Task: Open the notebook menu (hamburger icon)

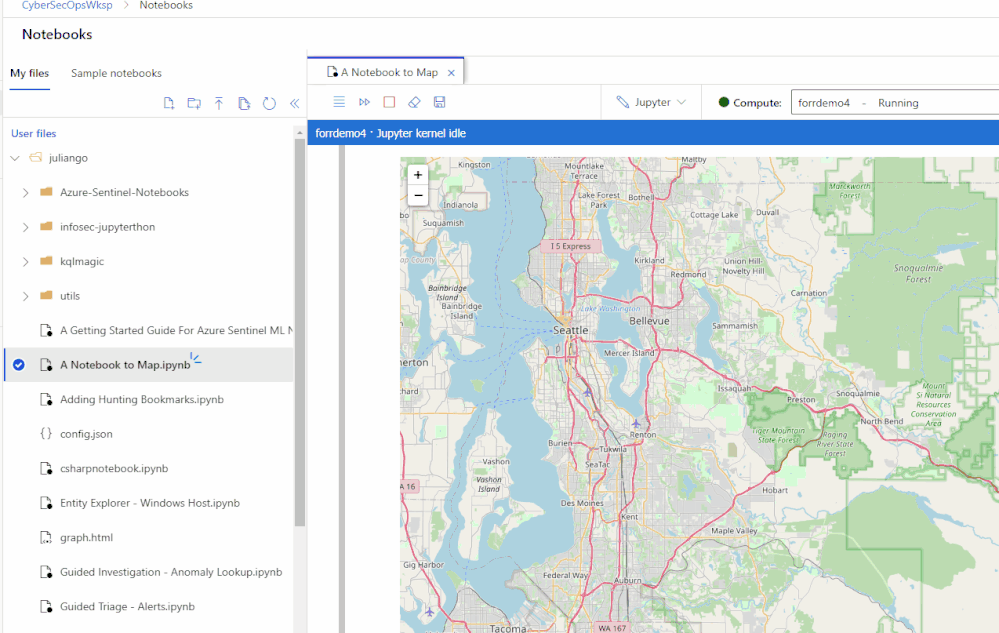Action: (x=339, y=102)
